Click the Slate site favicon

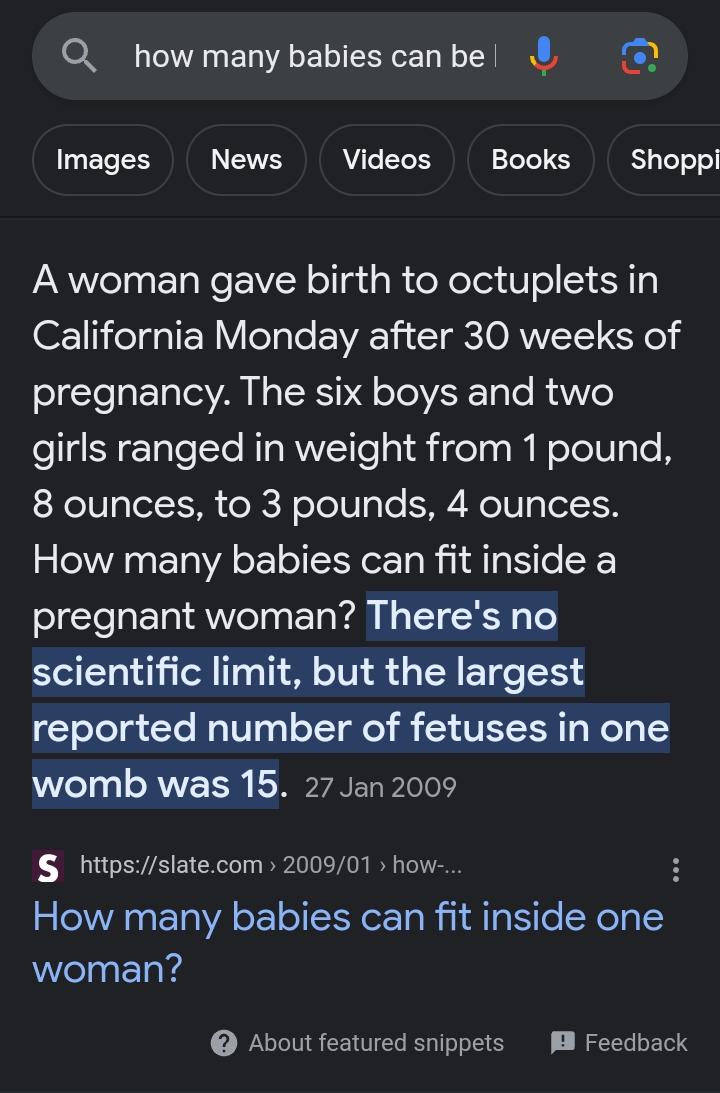pos(48,866)
